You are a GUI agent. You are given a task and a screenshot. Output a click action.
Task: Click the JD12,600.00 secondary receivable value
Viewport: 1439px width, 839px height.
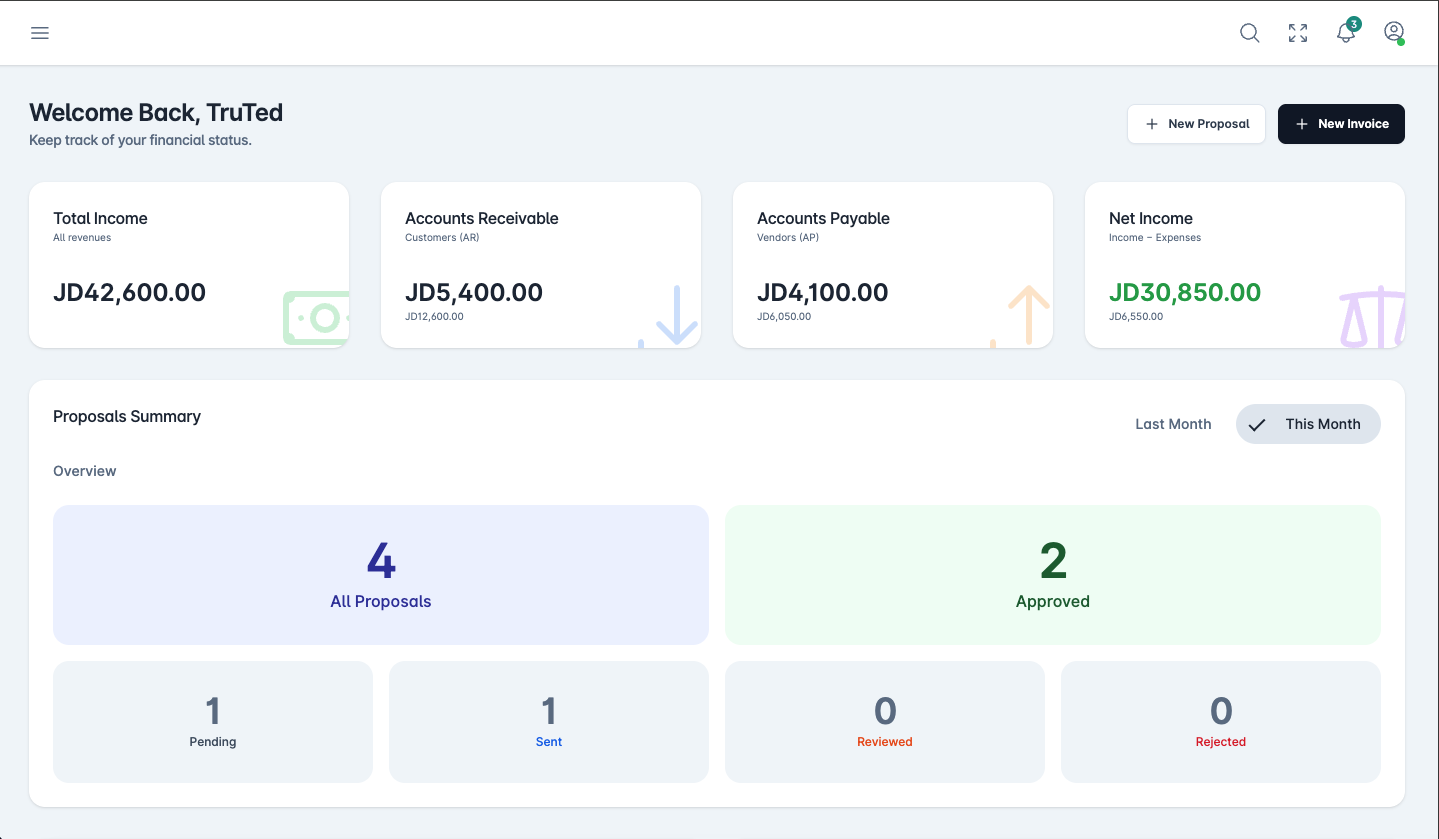[x=434, y=316]
